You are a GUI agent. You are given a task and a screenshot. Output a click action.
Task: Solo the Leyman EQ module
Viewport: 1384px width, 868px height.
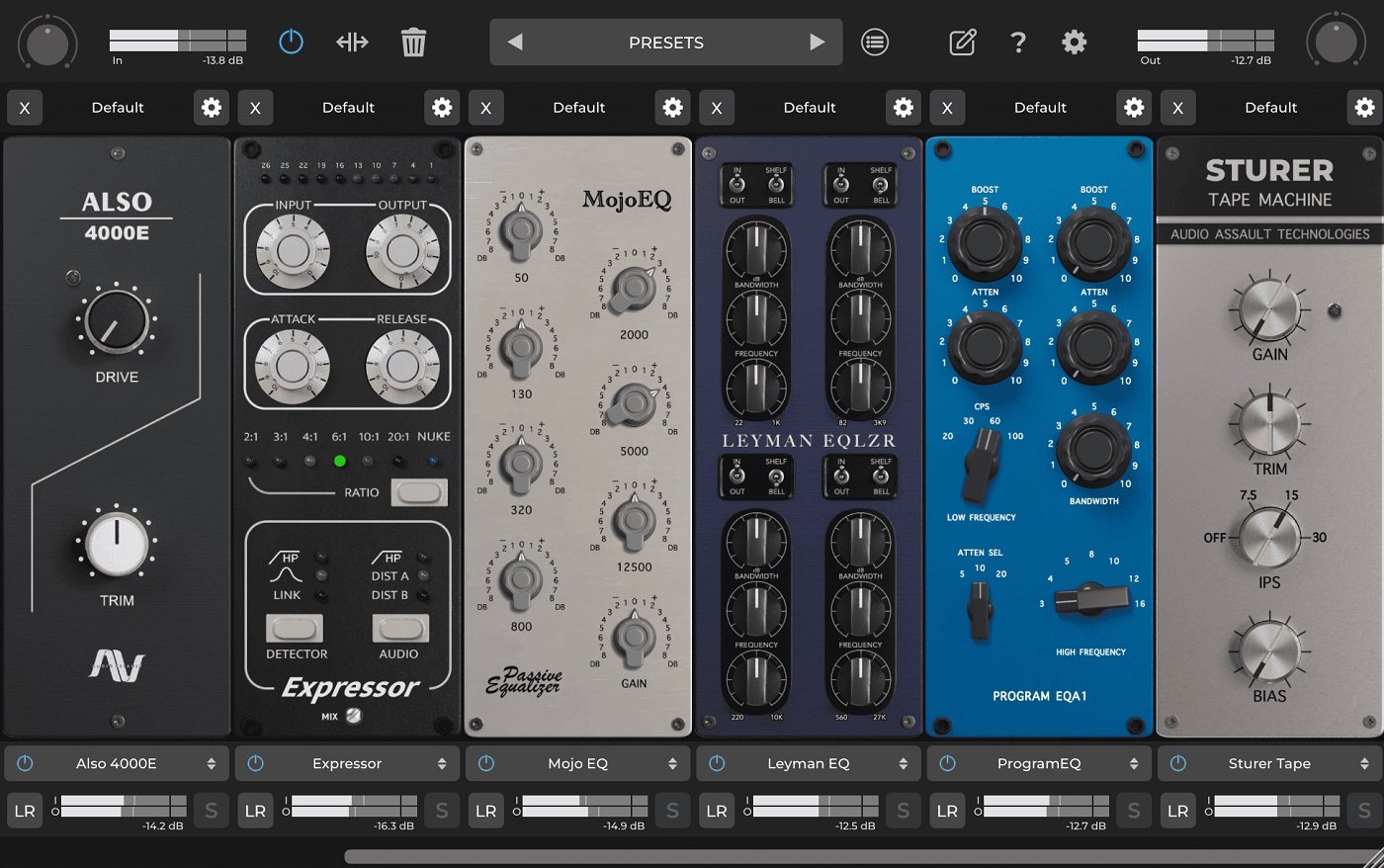(x=903, y=810)
